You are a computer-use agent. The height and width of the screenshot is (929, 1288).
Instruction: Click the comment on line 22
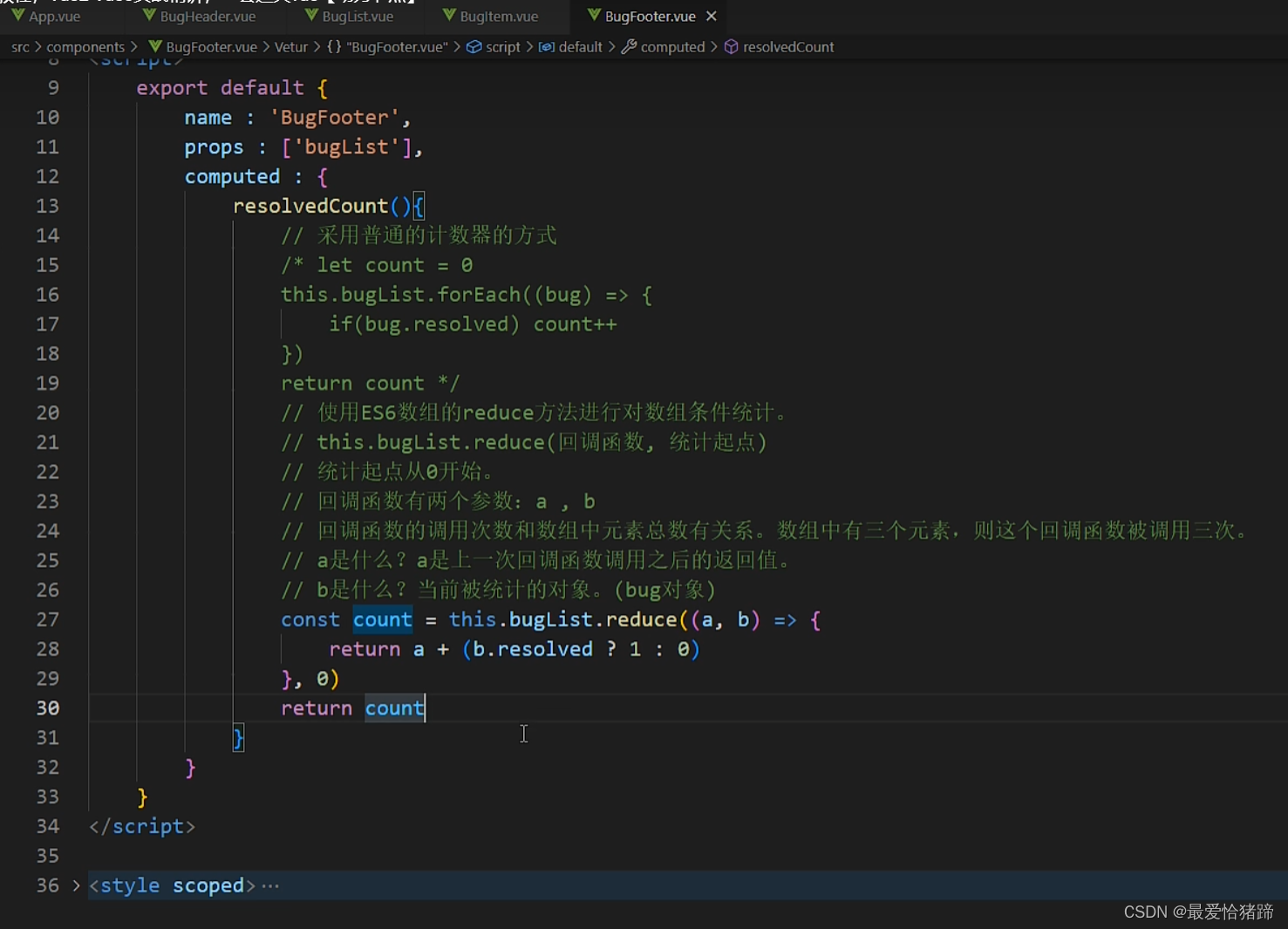389,472
